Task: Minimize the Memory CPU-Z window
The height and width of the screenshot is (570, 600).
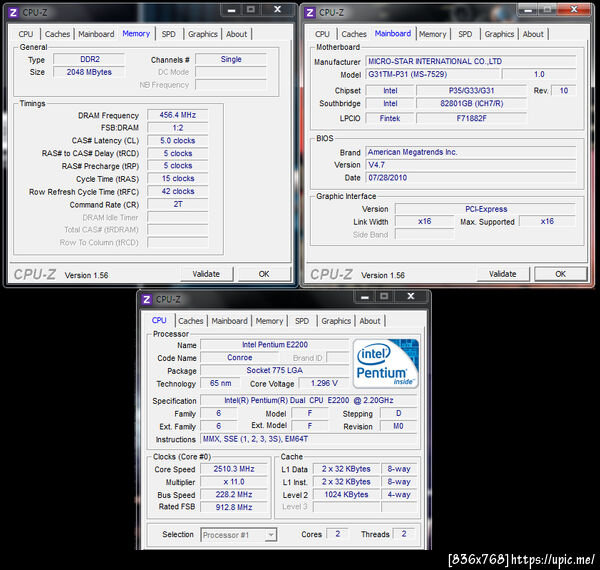Action: (x=232, y=10)
